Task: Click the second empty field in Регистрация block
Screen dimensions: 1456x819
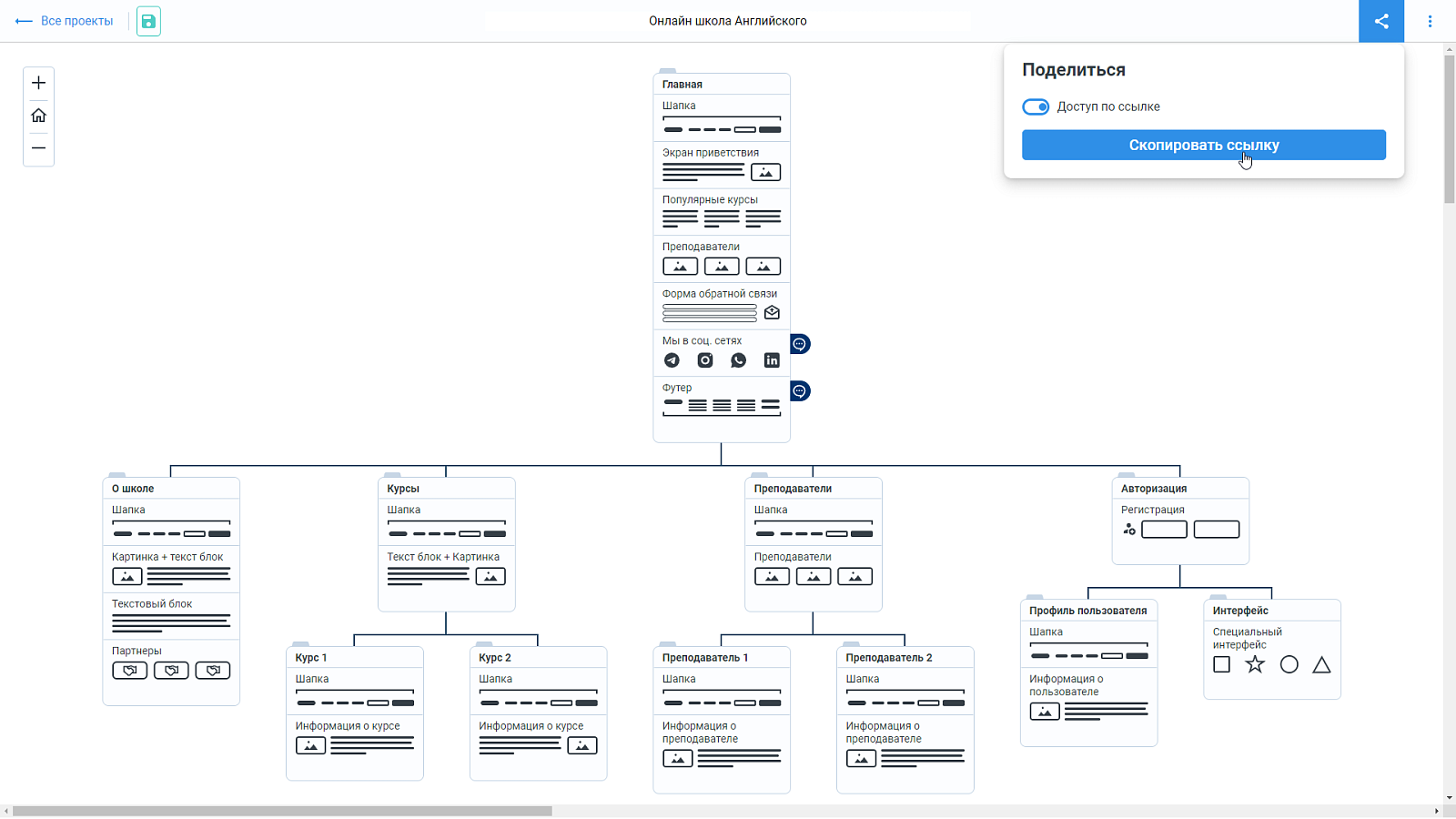Action: [1217, 530]
